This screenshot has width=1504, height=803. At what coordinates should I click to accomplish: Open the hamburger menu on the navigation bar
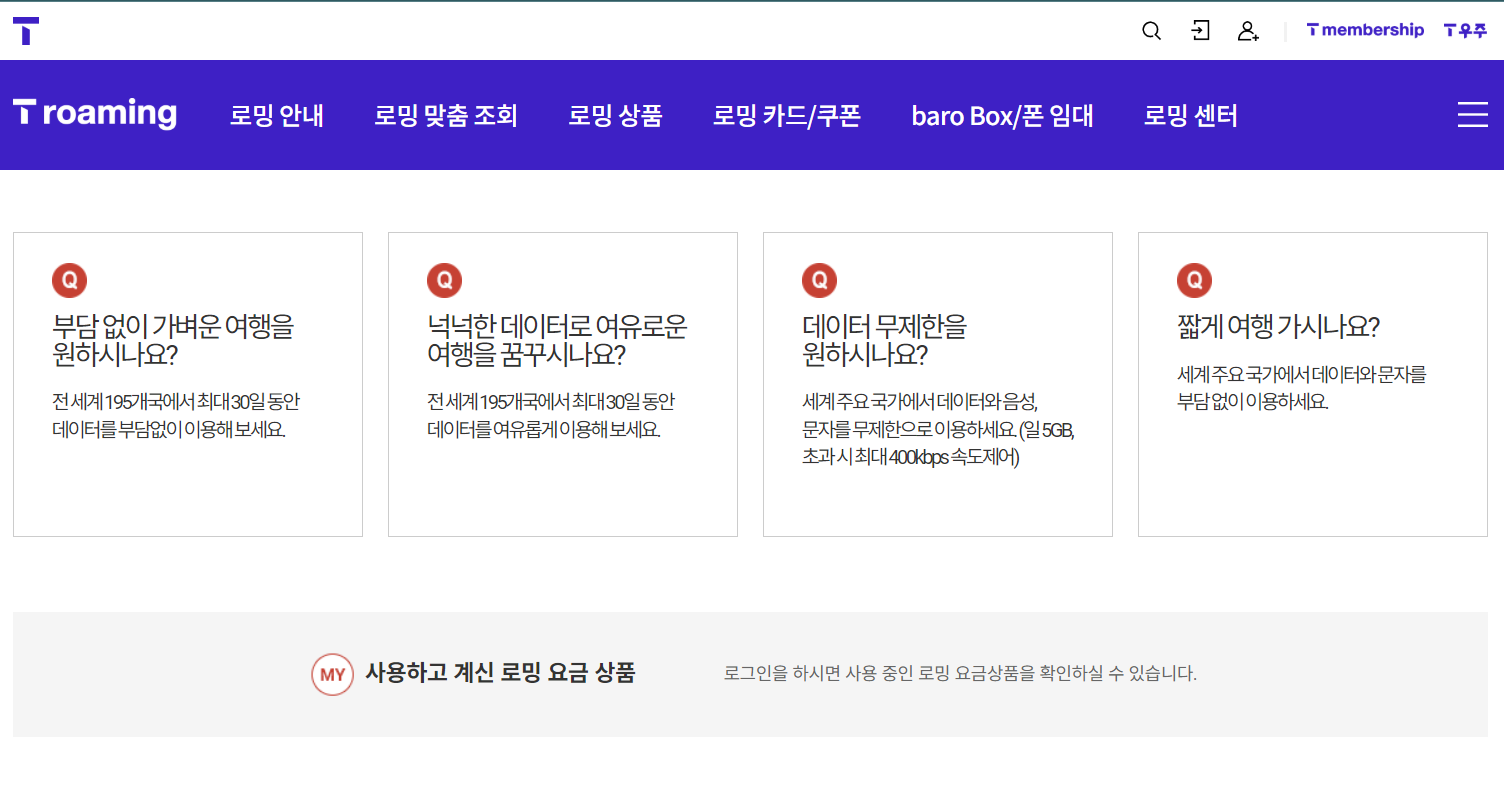coord(1472,115)
